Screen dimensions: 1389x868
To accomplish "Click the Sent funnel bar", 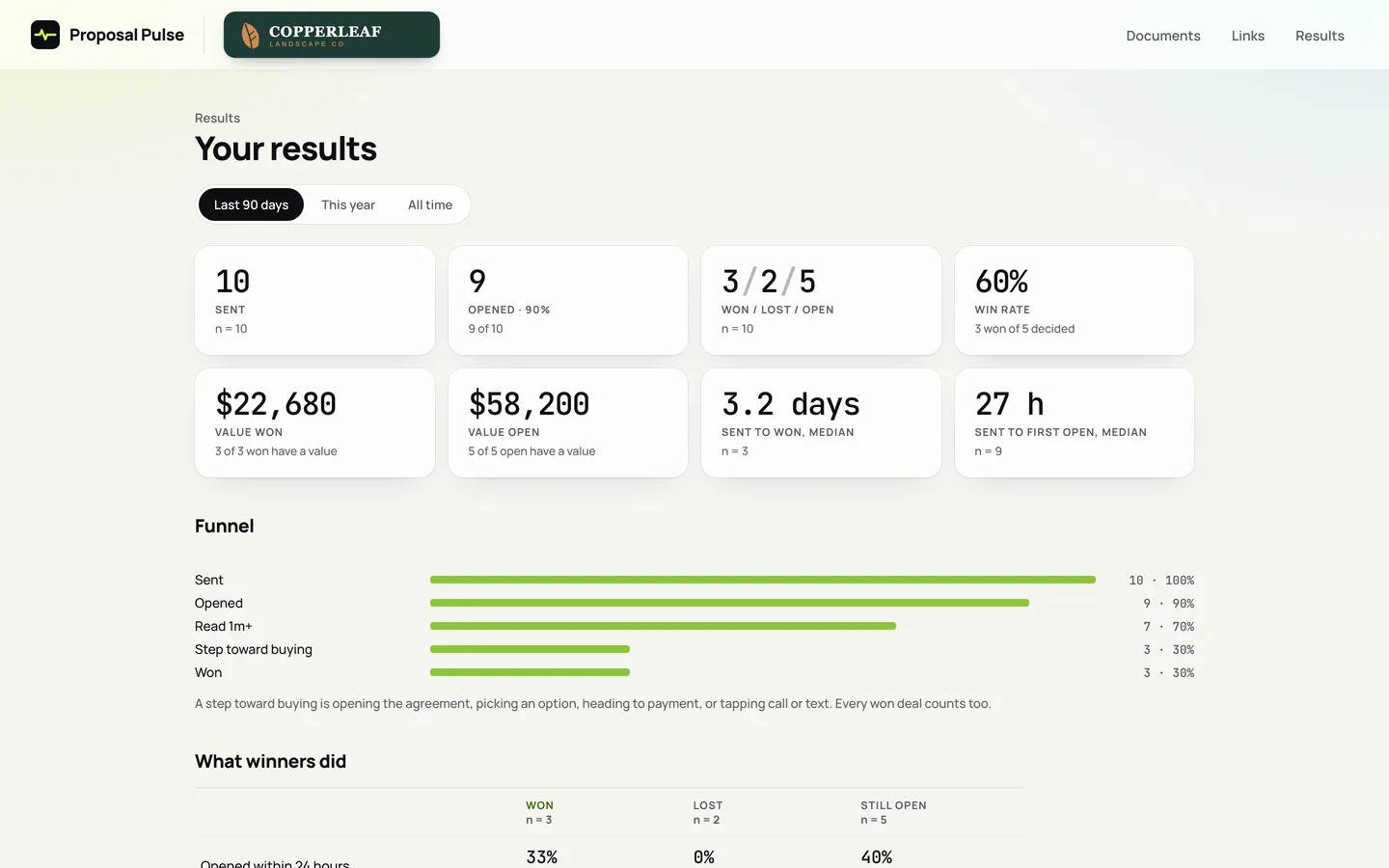I will [x=763, y=580].
